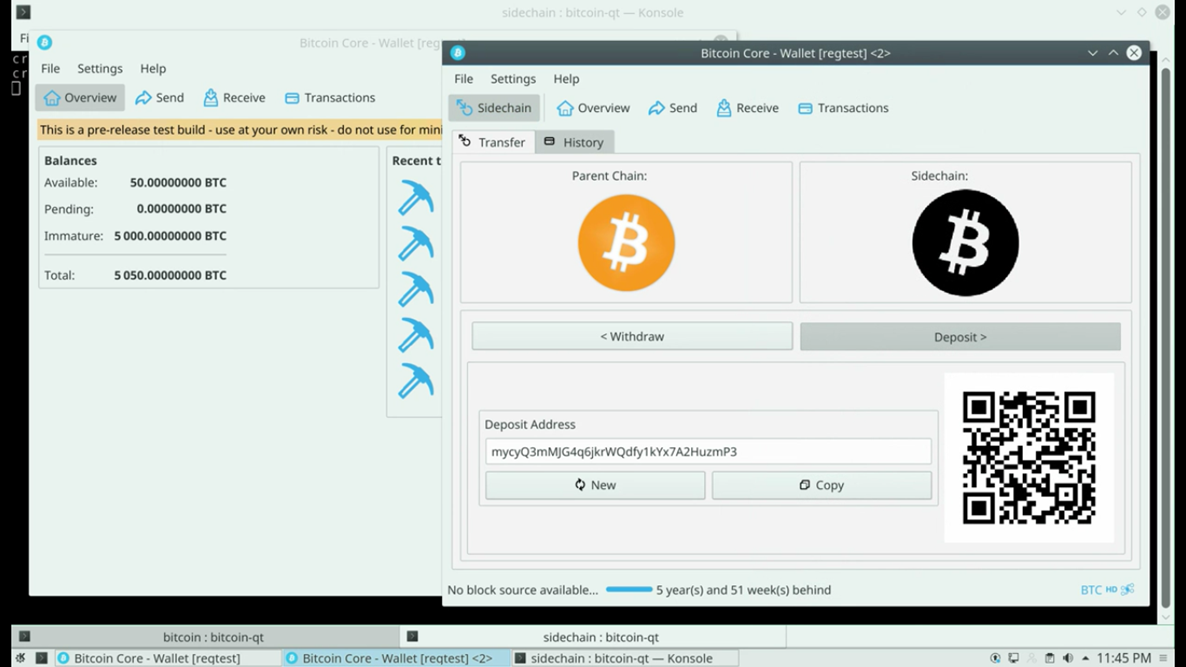Click the '< Withdraw' button
1186x667 pixels.
pyautogui.click(x=632, y=337)
